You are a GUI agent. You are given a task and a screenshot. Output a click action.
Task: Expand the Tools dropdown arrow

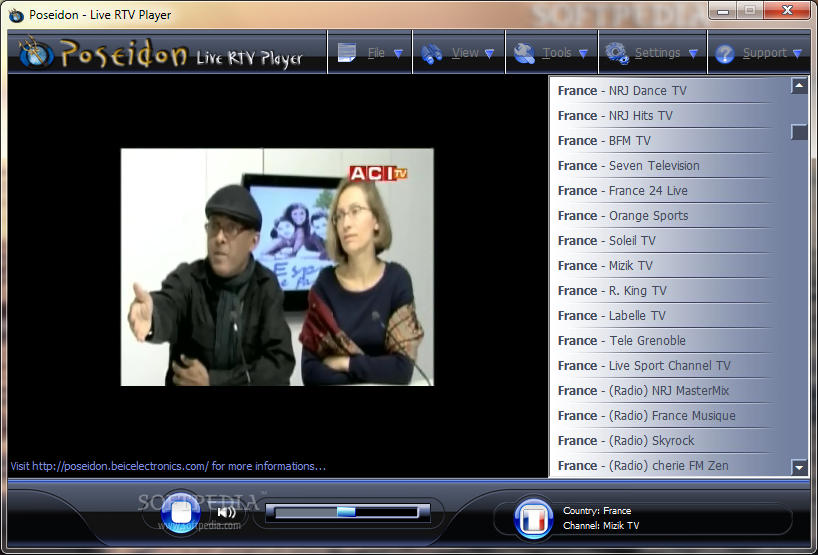click(x=583, y=54)
